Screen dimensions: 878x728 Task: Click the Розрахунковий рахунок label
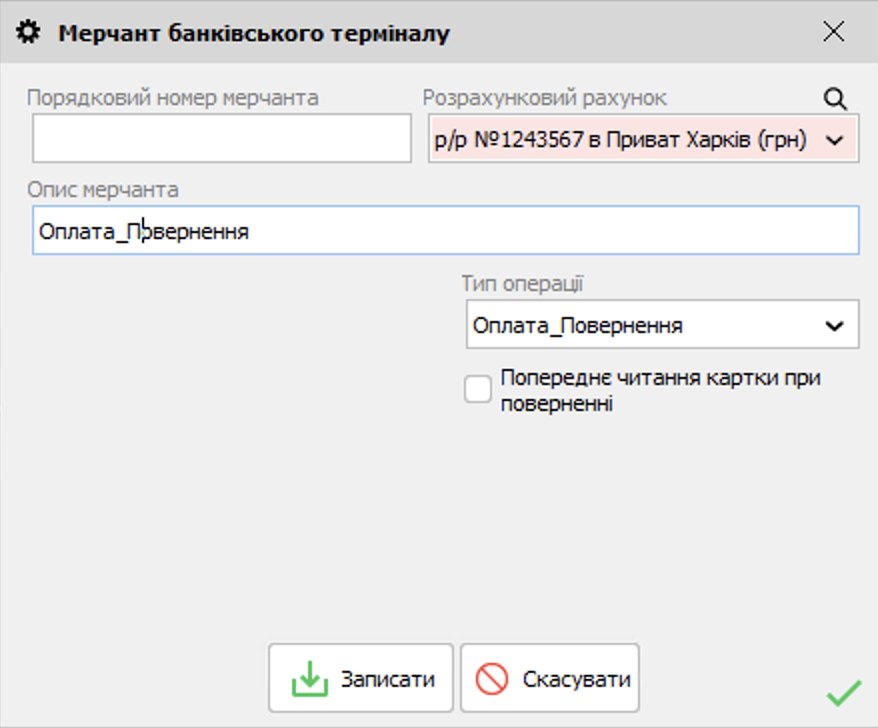click(x=544, y=98)
